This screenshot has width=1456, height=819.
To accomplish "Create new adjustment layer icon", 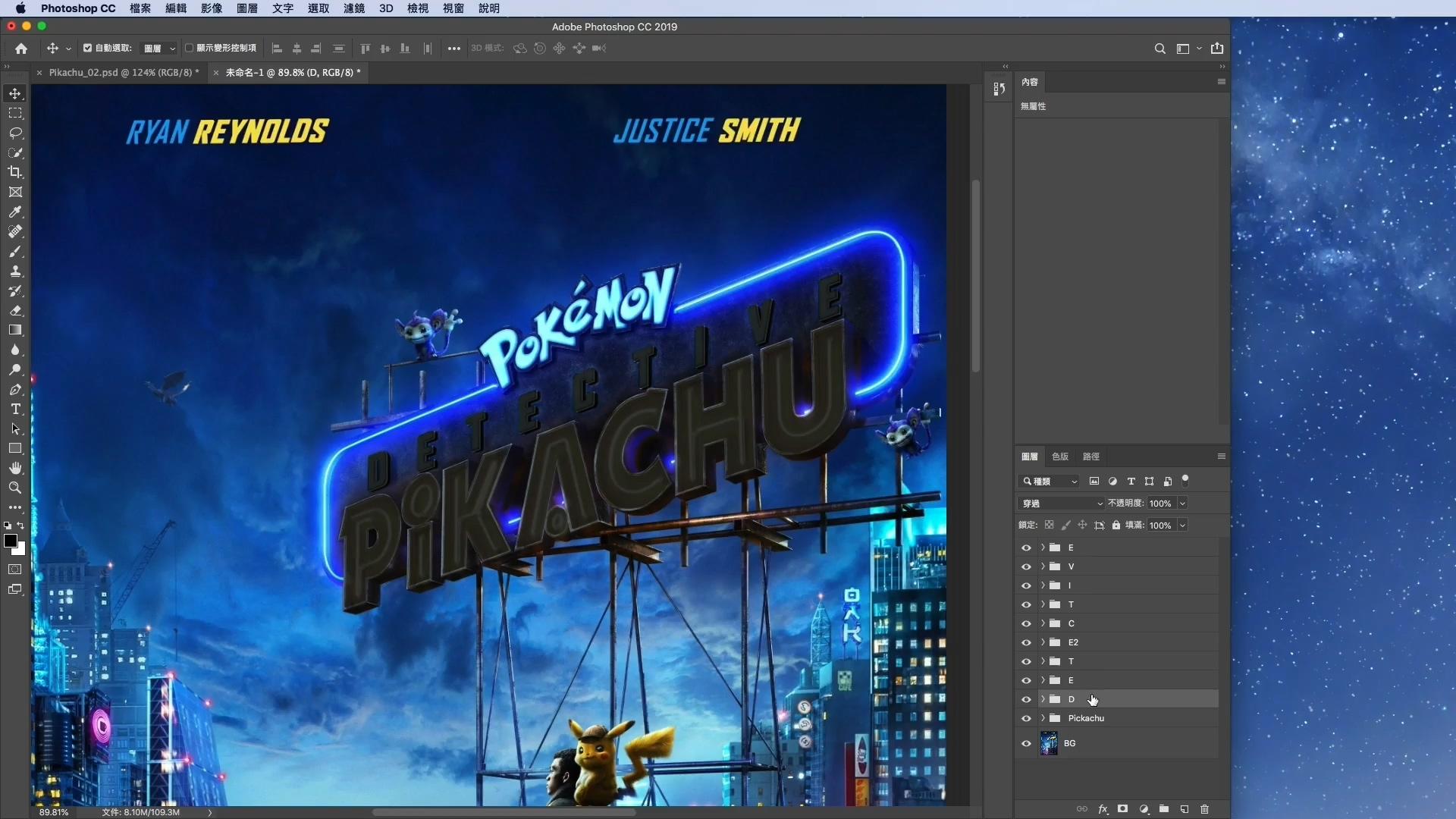I will pos(1144,809).
